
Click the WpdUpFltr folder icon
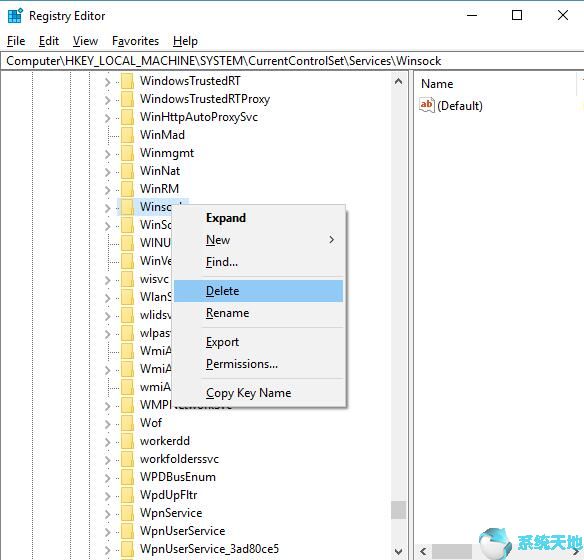[x=127, y=495]
